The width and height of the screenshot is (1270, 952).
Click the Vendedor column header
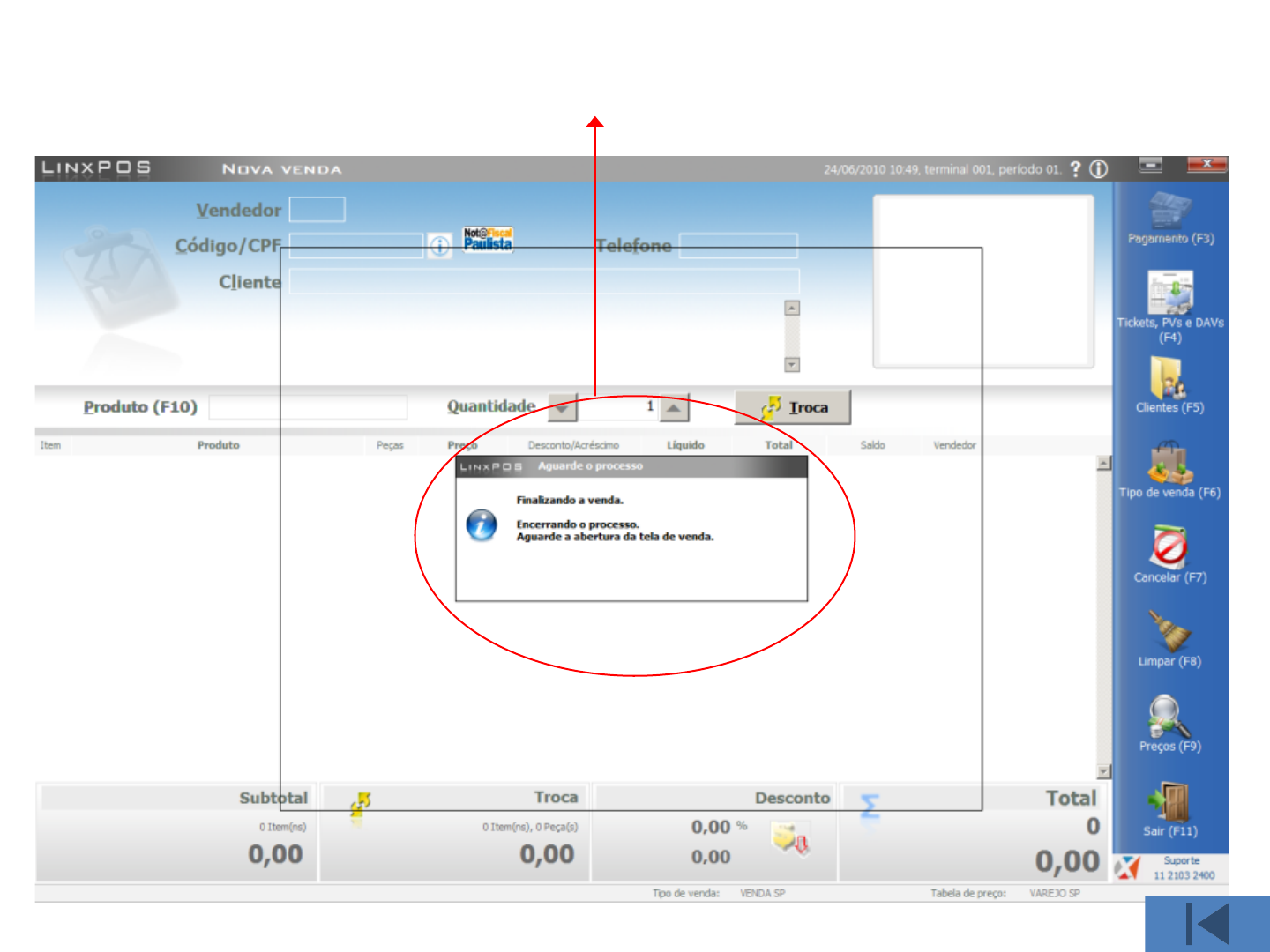(954, 445)
